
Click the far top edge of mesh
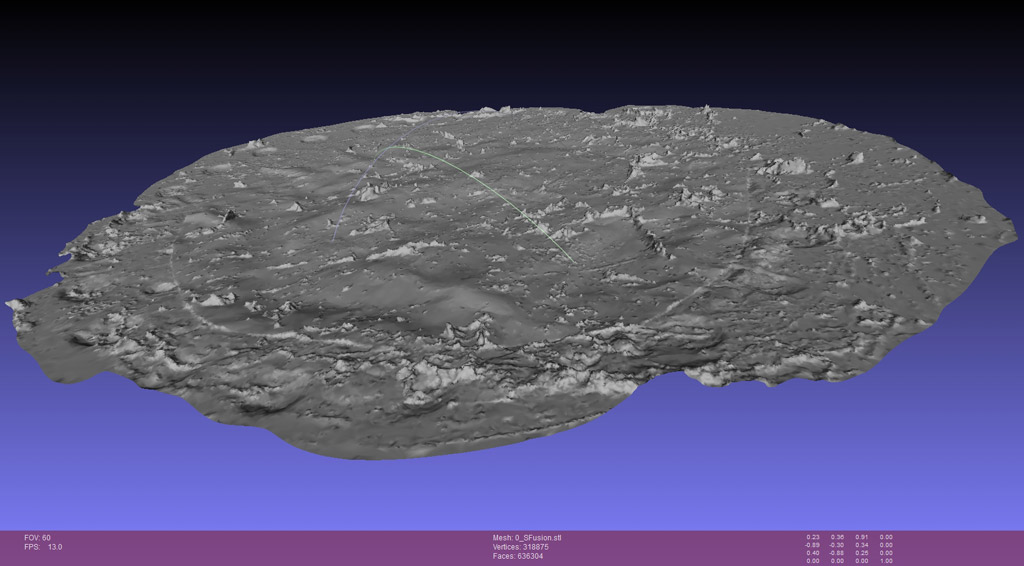tap(640, 106)
